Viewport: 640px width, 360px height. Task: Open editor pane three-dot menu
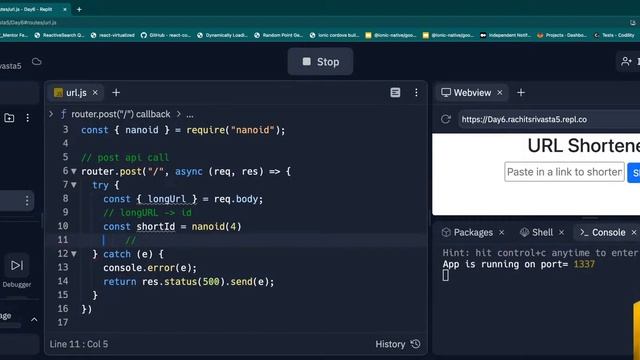tap(416, 93)
